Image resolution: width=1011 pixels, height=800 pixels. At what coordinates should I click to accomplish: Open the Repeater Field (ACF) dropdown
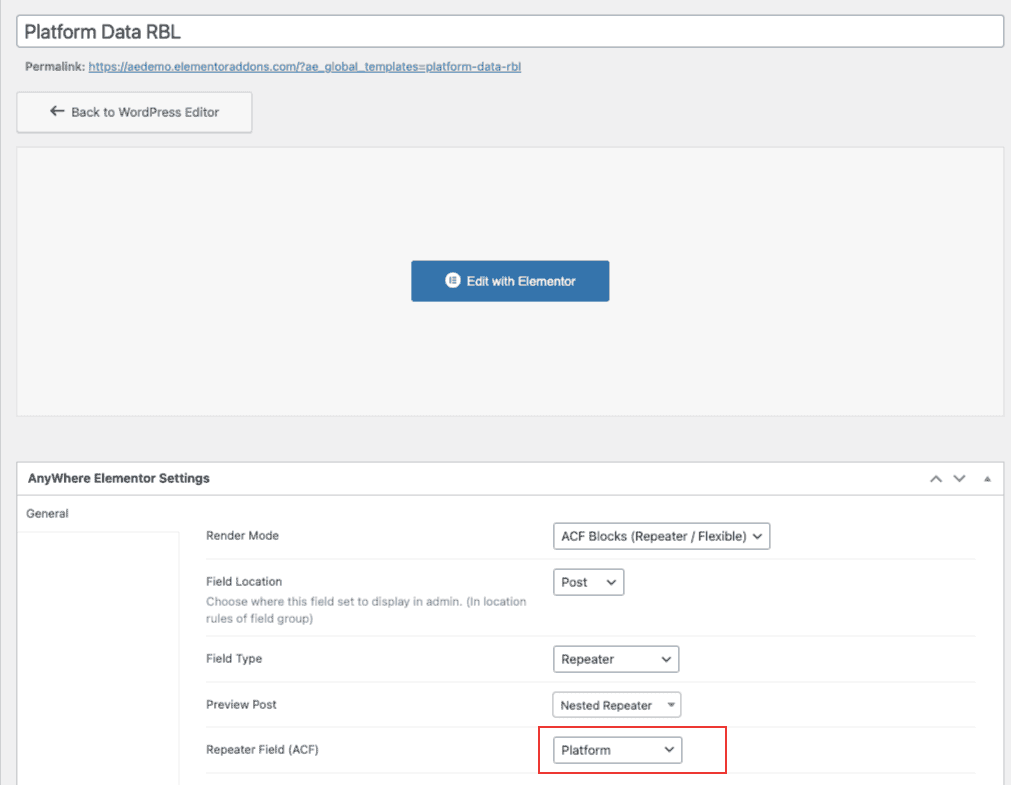[617, 750]
